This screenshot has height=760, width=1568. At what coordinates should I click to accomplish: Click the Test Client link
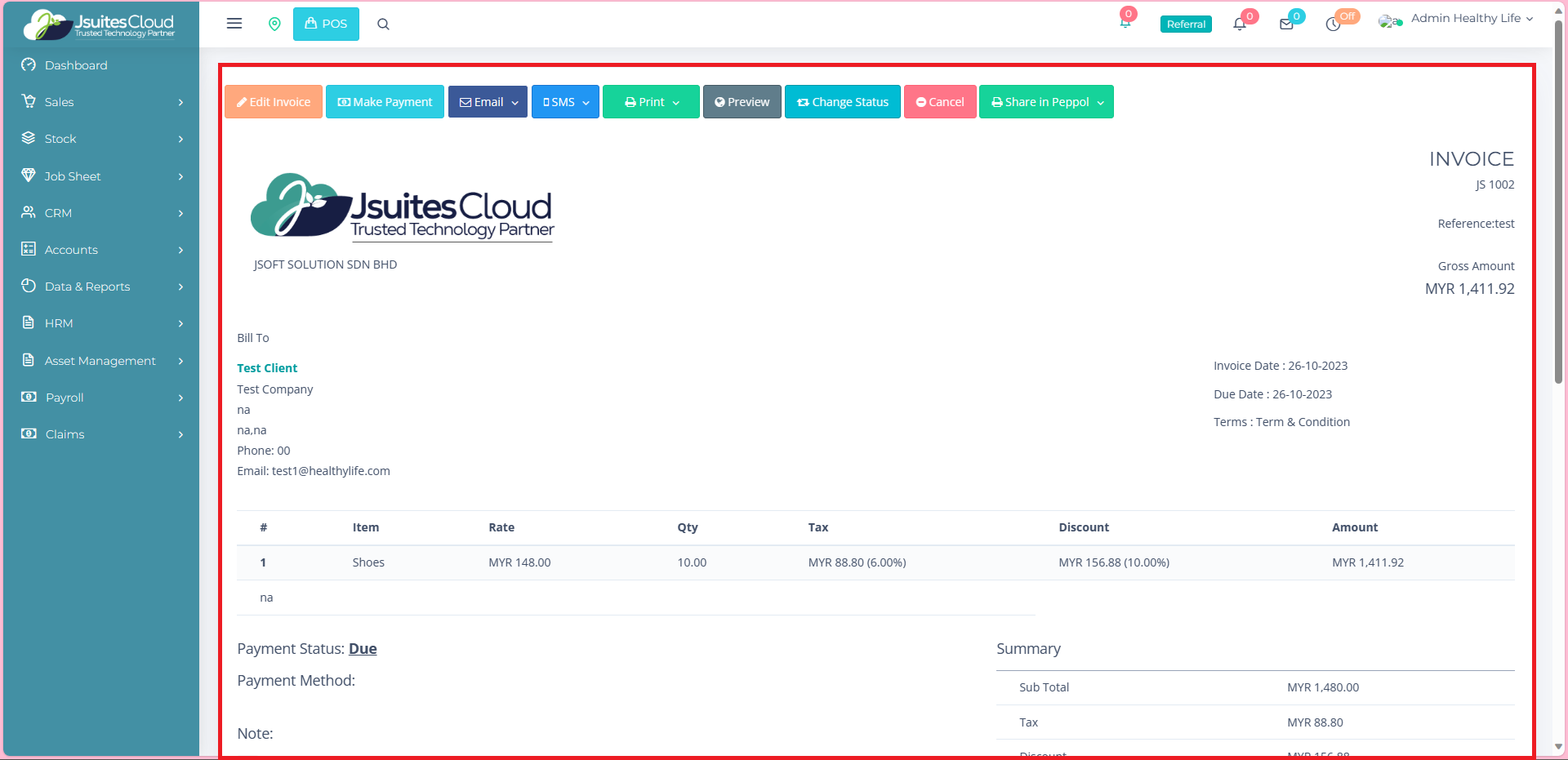click(x=267, y=368)
